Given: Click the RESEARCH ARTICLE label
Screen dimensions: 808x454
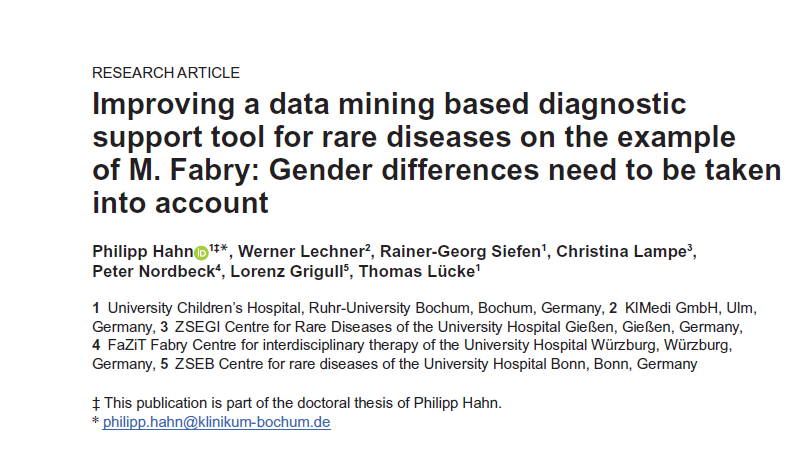Looking at the screenshot, I should click(166, 73).
